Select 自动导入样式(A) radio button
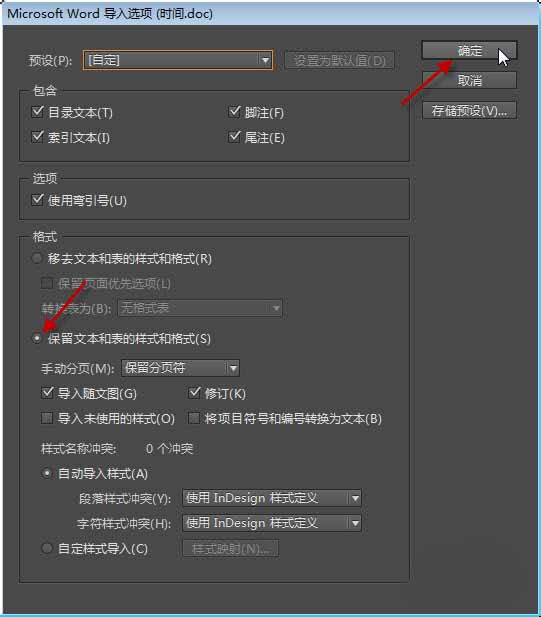The width and height of the screenshot is (541, 617). [x=47, y=473]
